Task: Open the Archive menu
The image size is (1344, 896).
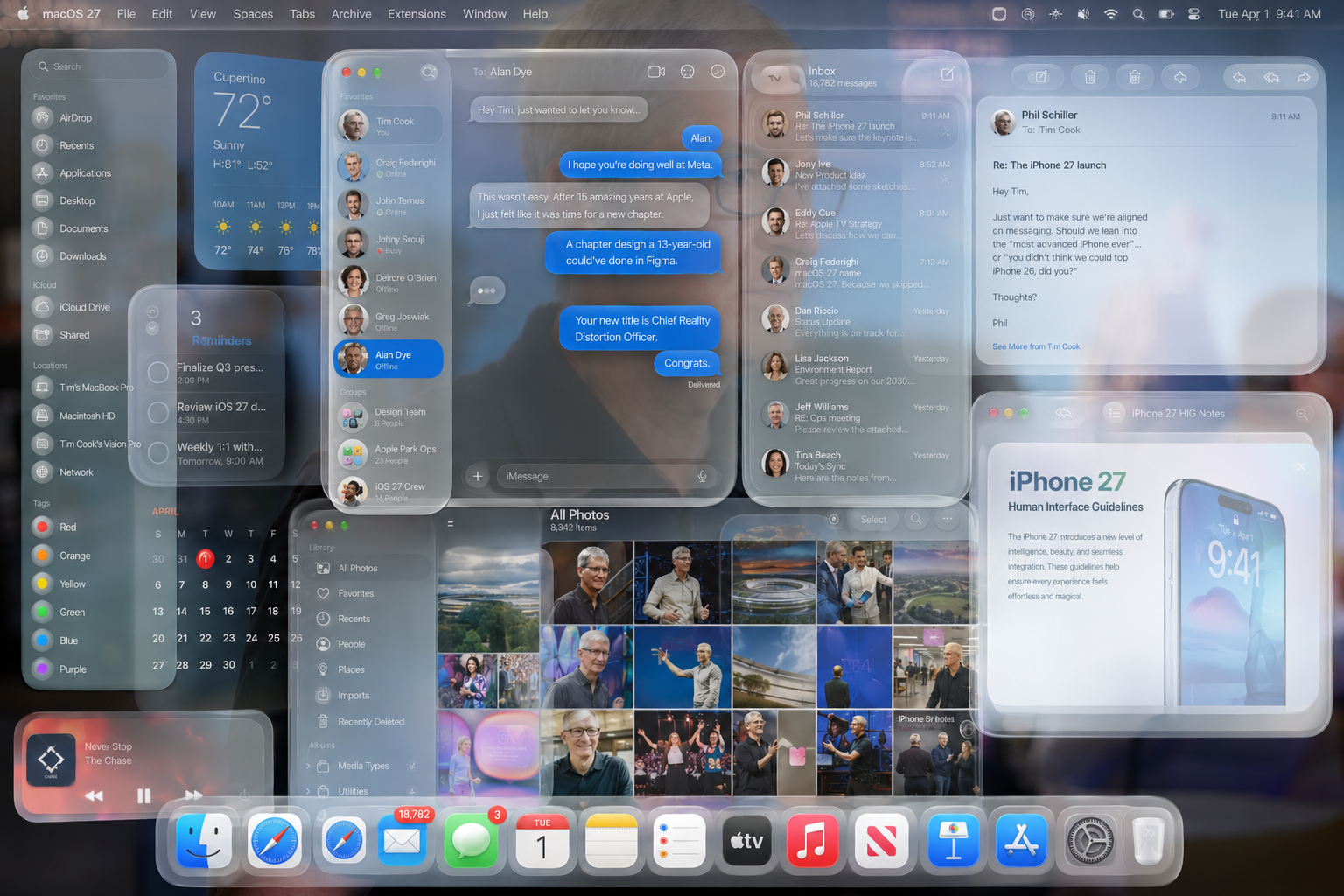Action: click(x=351, y=14)
